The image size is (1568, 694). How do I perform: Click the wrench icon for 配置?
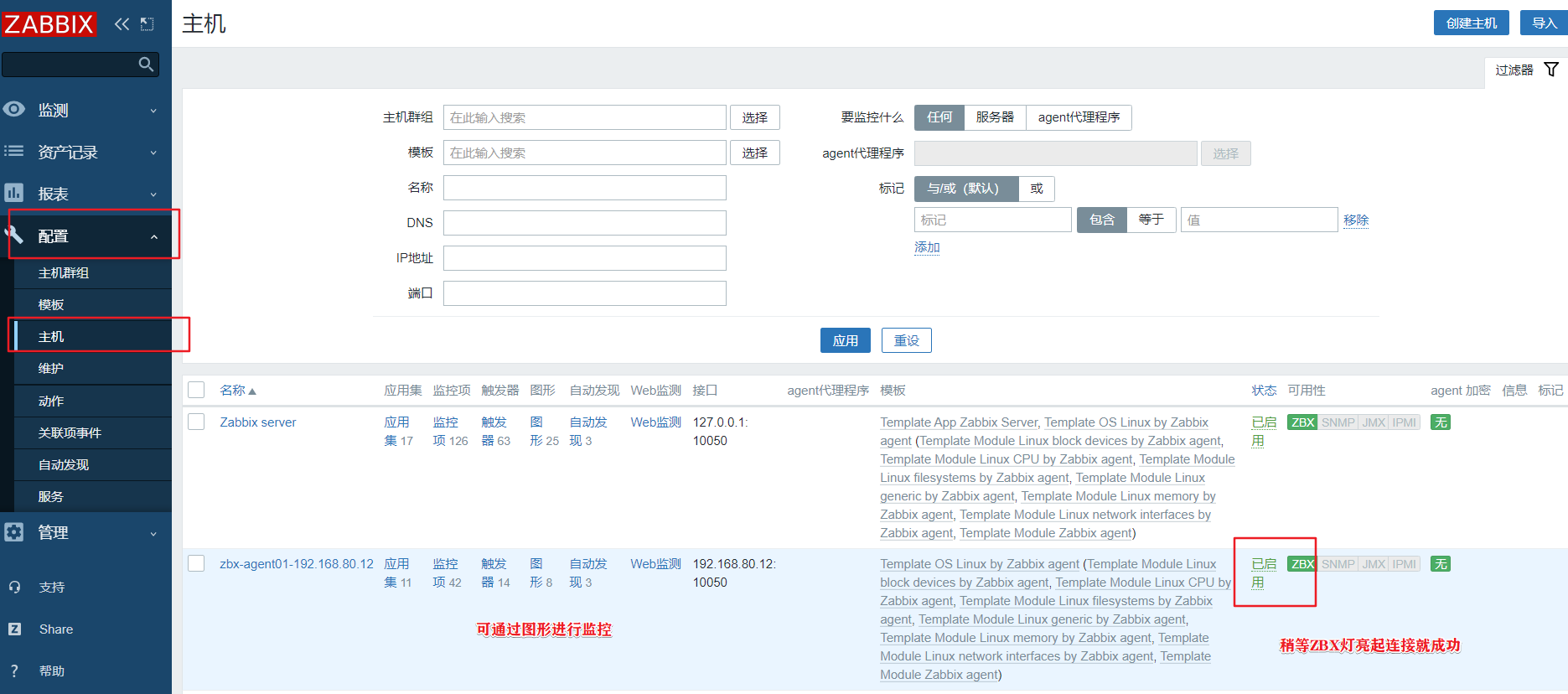[14, 236]
